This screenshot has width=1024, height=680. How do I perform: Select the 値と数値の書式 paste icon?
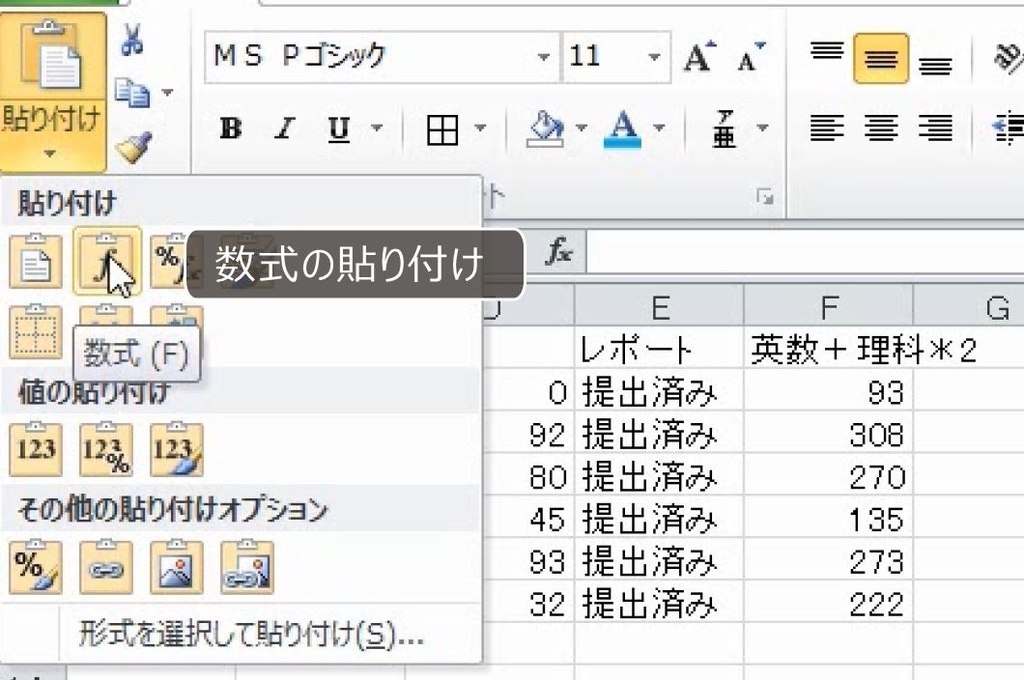point(106,449)
